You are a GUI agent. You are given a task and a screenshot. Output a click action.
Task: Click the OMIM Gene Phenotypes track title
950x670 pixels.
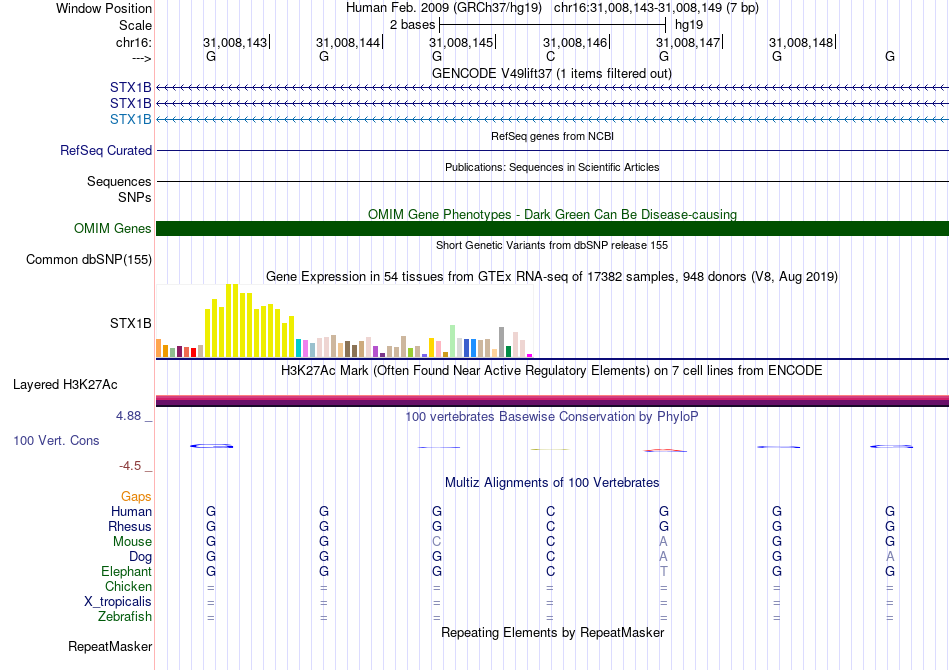553,214
